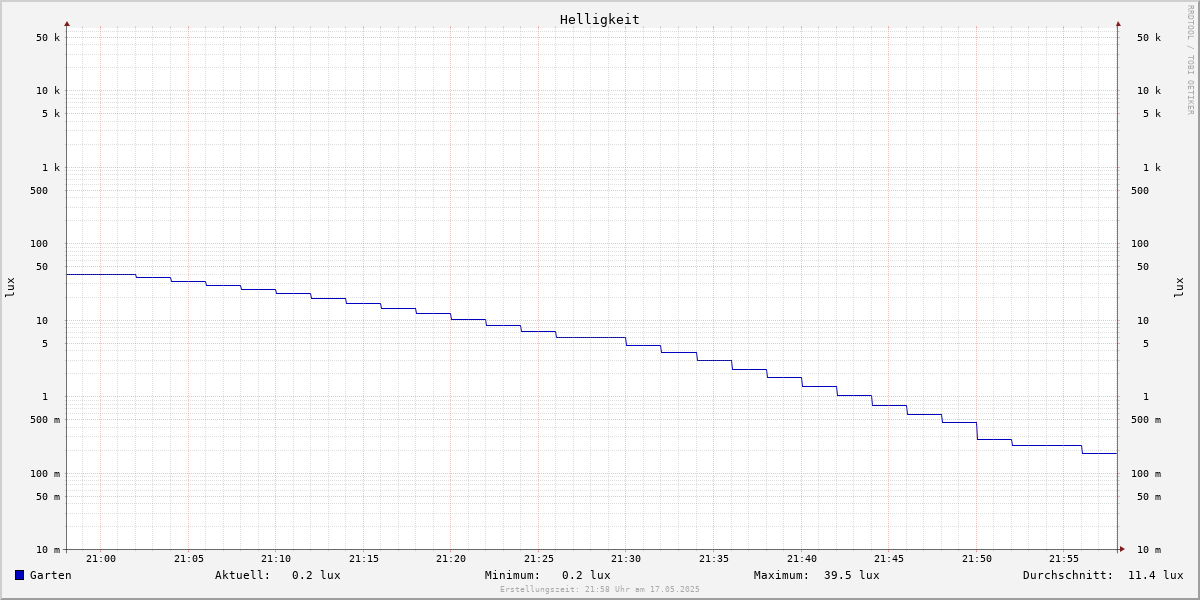Select the 100 label on left axis

pyautogui.click(x=39, y=244)
